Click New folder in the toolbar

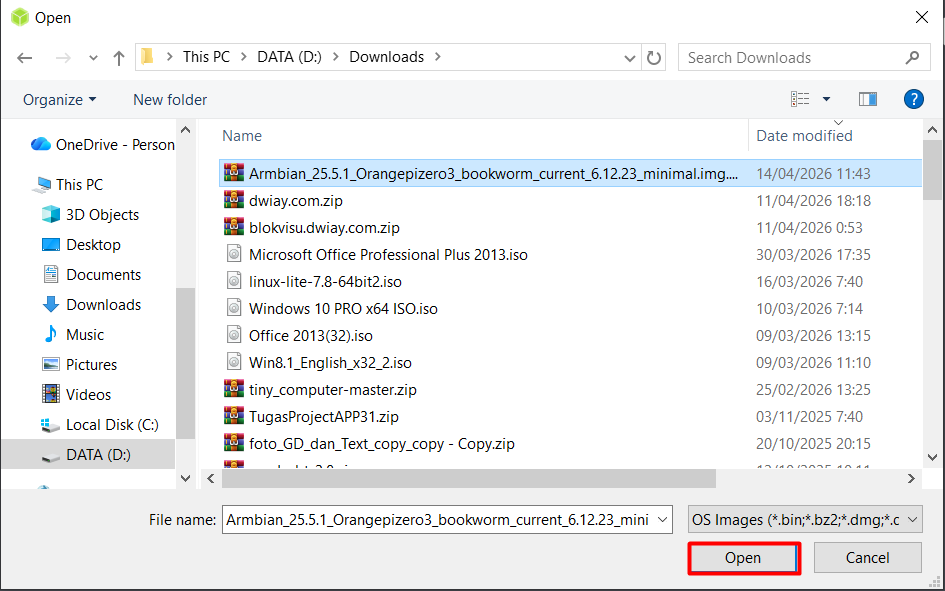click(170, 100)
